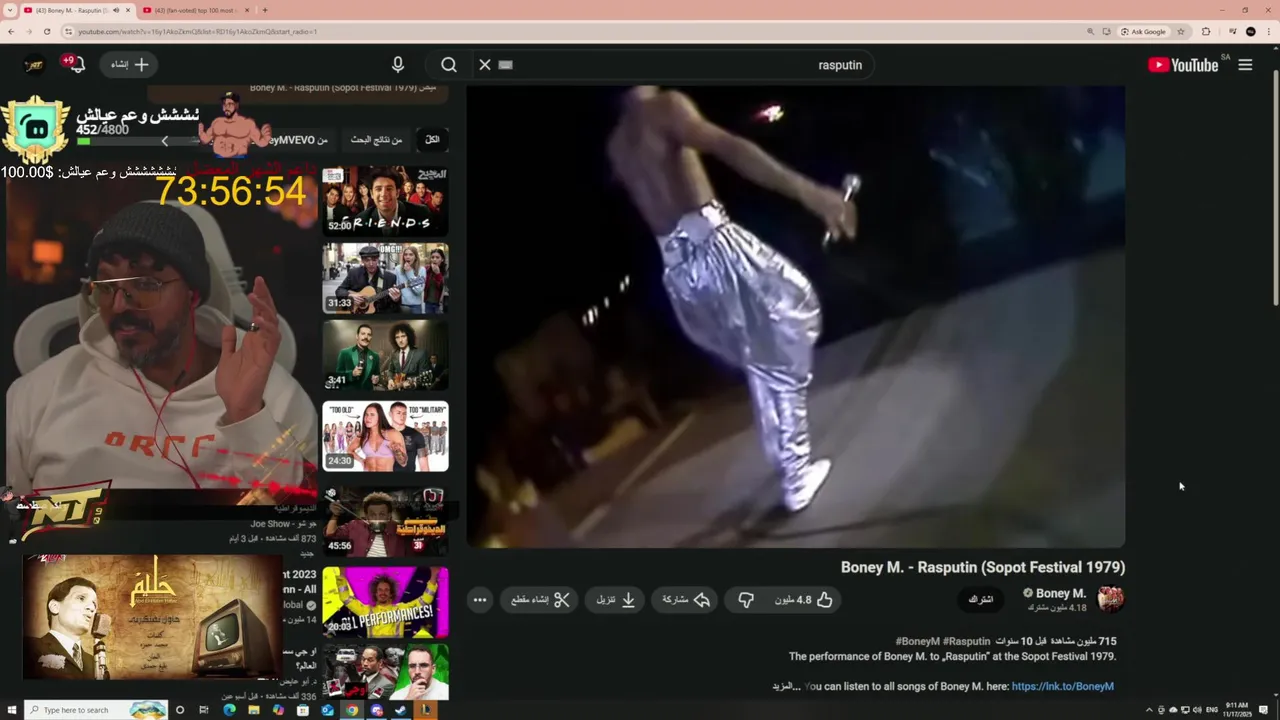
Task: Open Chrome from the taskbar
Action: (x=352, y=710)
